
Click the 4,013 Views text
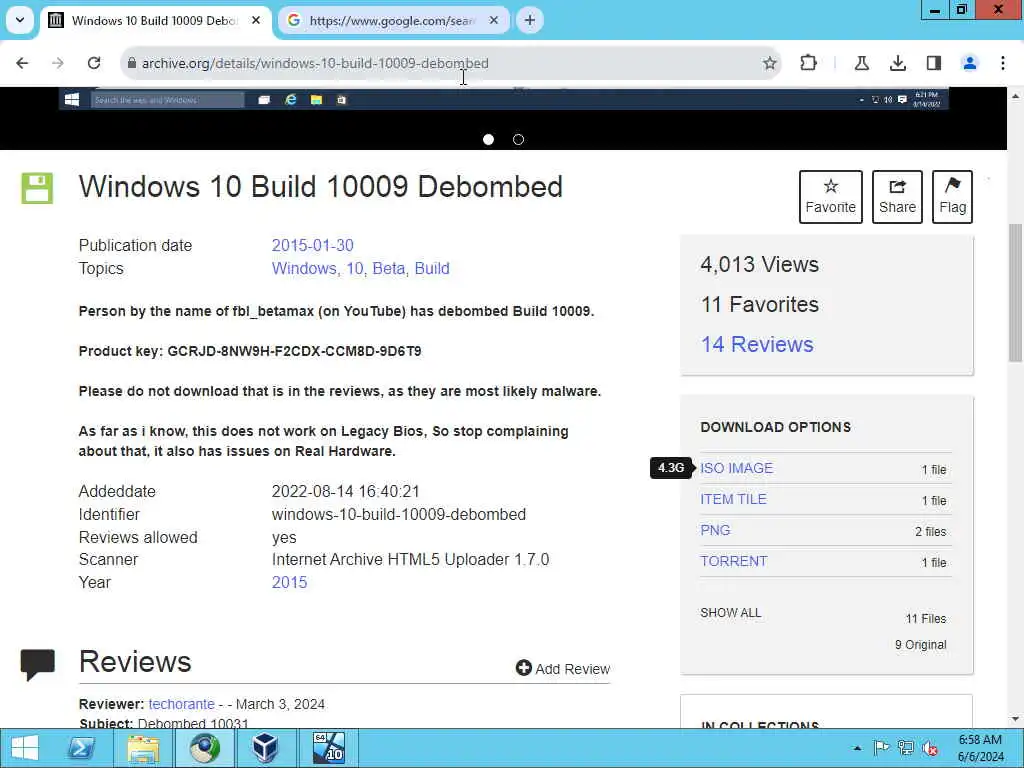coord(760,264)
